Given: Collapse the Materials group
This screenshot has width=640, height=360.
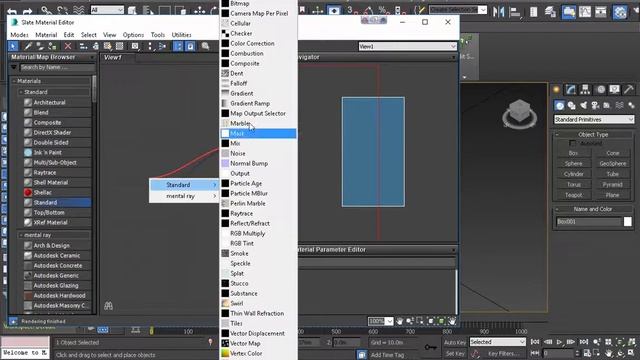Looking at the screenshot, I should [x=15, y=81].
